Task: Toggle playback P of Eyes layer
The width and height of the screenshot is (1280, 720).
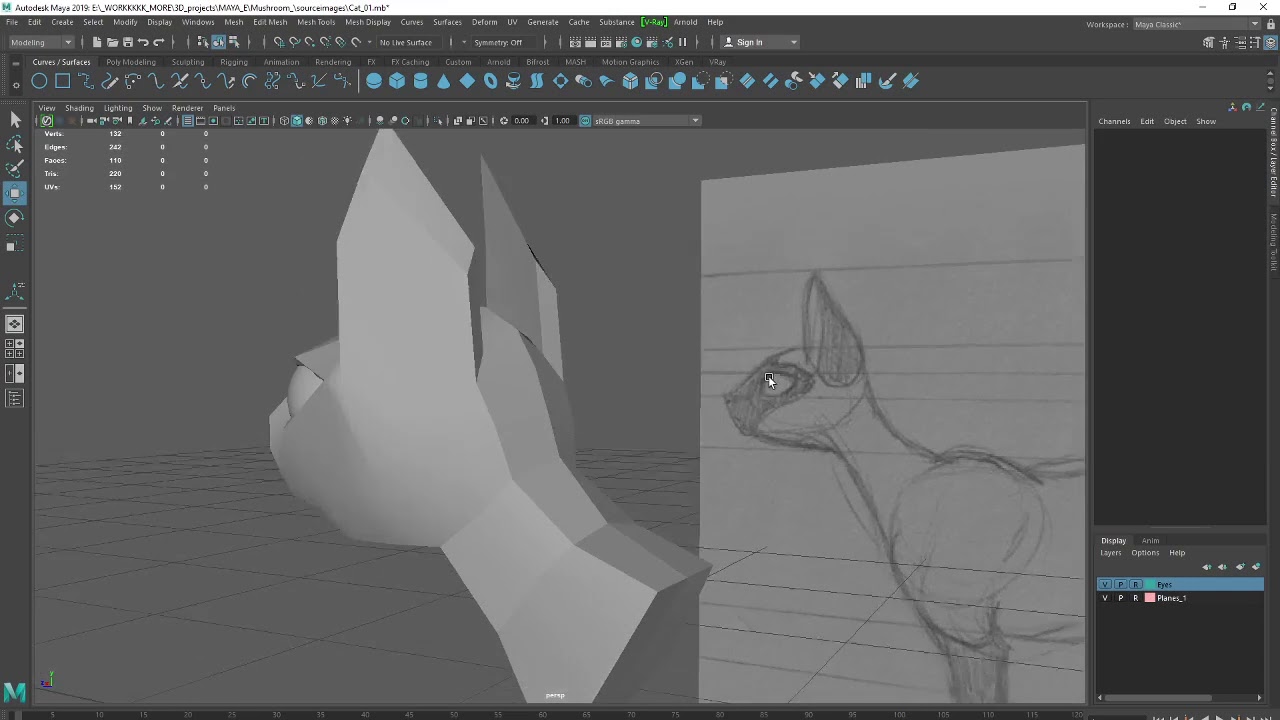Action: 1120,584
